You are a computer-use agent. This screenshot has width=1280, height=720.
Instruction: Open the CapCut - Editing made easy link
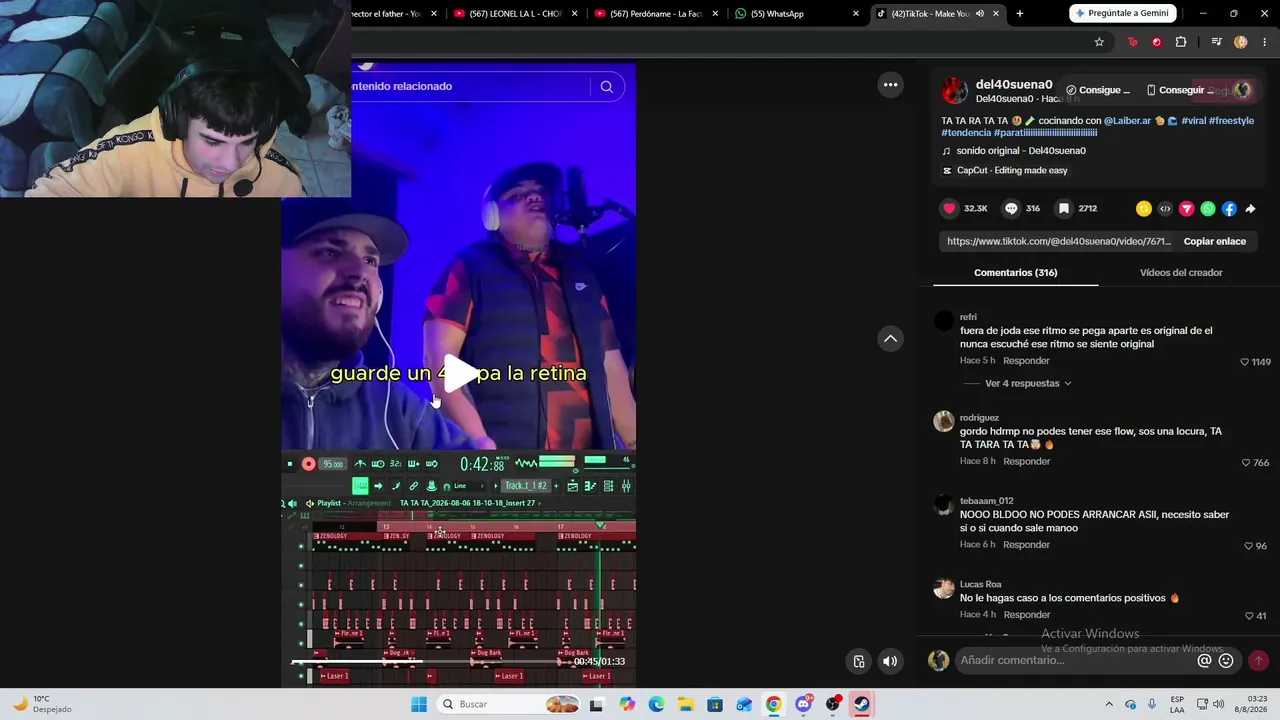tap(1005, 171)
